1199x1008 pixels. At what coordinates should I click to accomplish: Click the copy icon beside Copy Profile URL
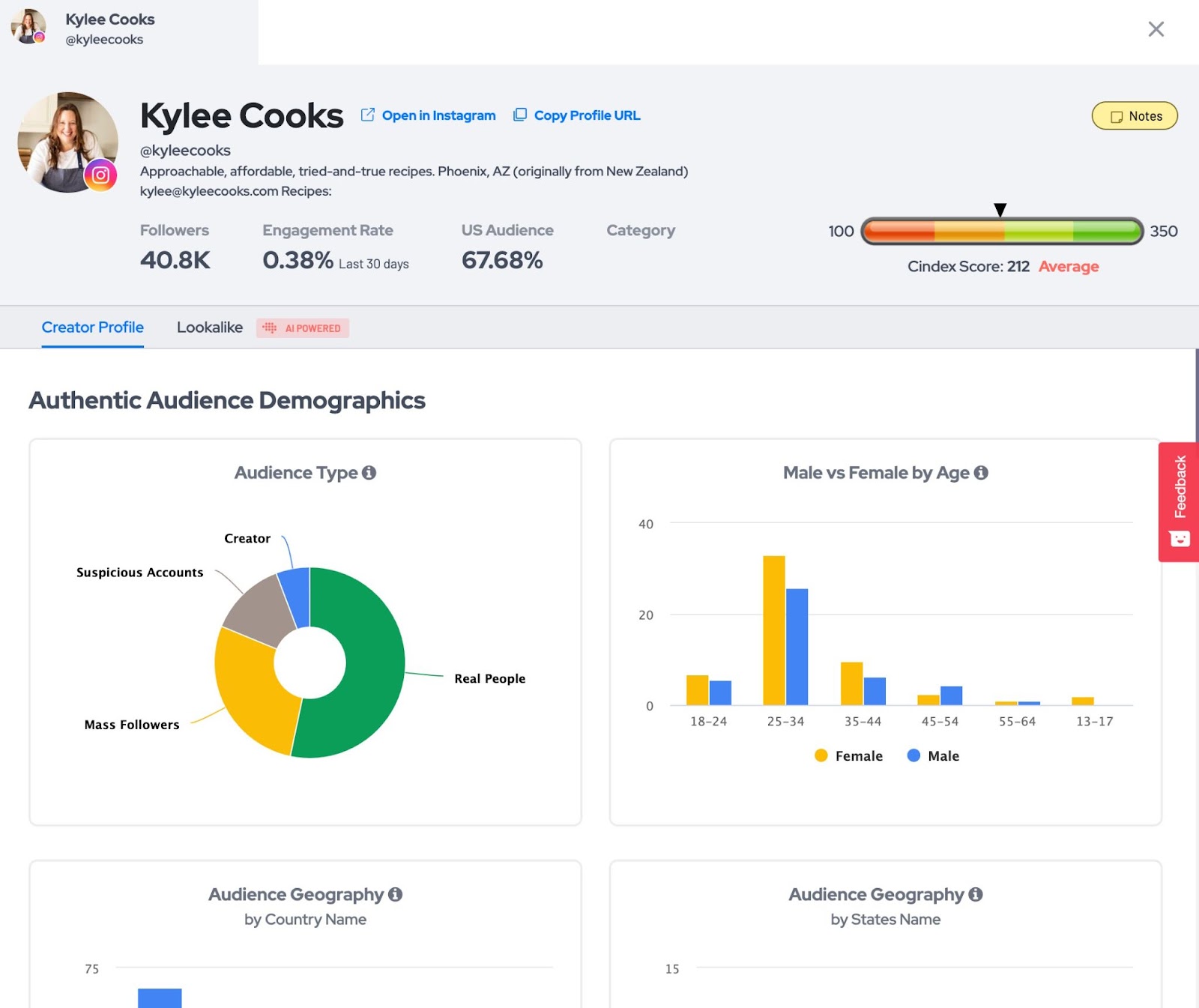coord(520,115)
